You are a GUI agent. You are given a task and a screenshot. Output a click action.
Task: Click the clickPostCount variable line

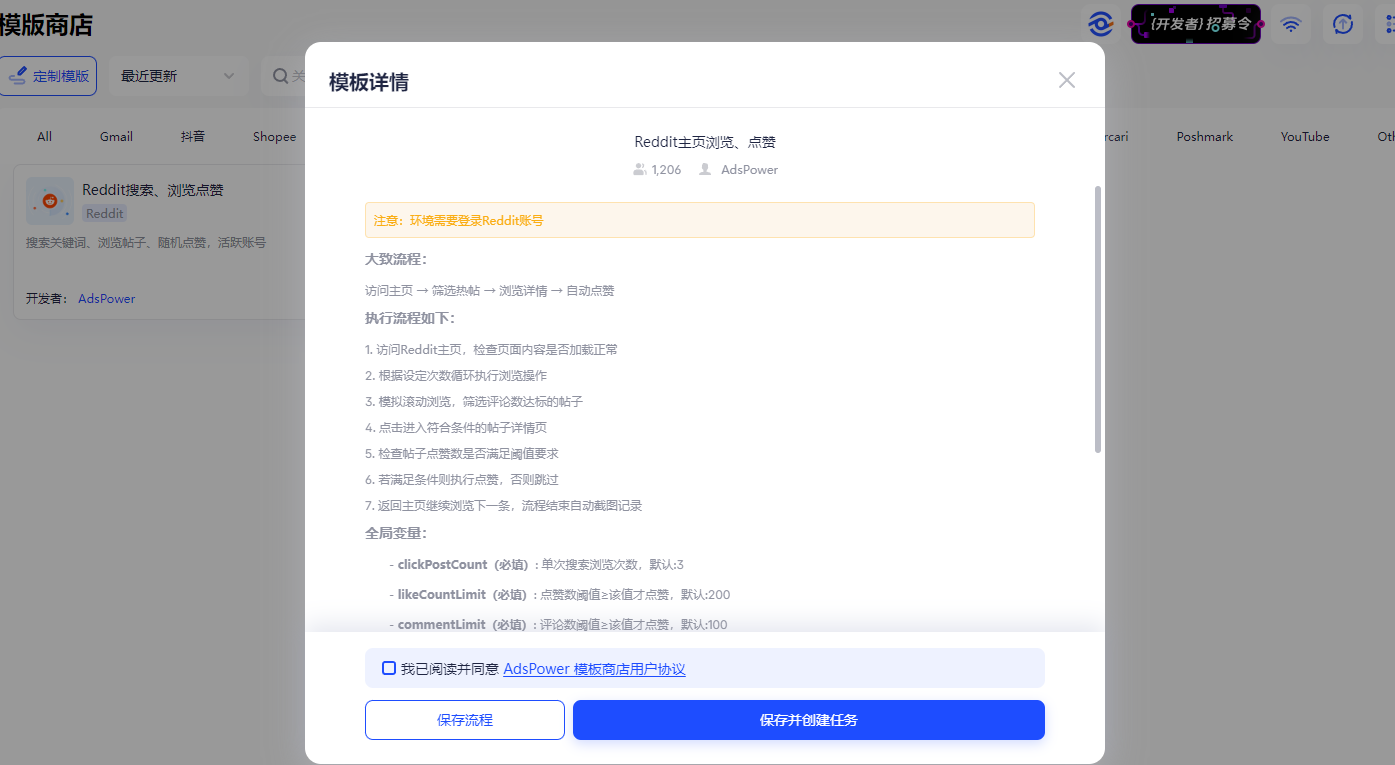(536, 565)
